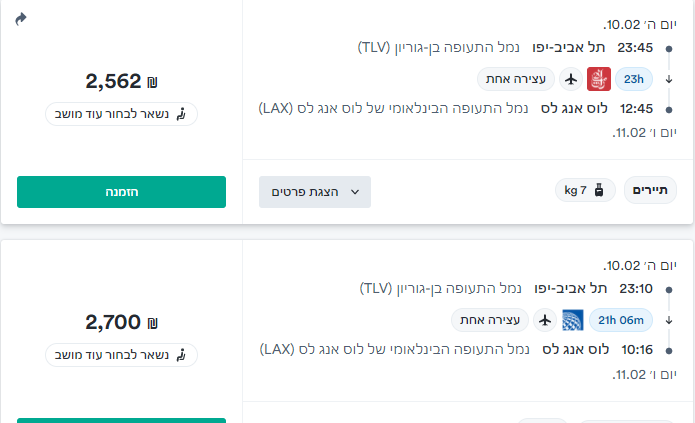Click the airplane icon beside the United logo
This screenshot has height=423, width=695.
545,320
